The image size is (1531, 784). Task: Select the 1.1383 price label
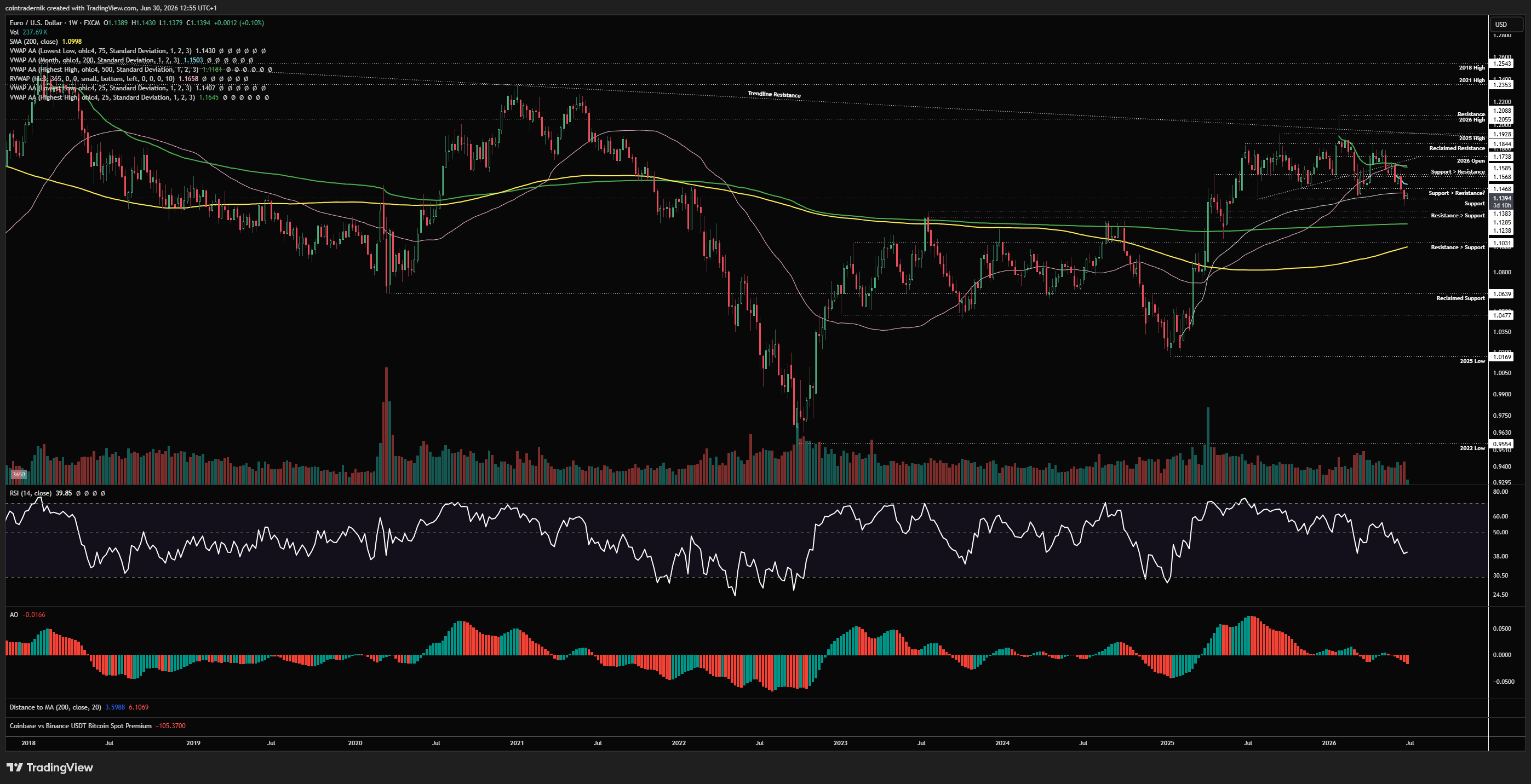click(1502, 213)
